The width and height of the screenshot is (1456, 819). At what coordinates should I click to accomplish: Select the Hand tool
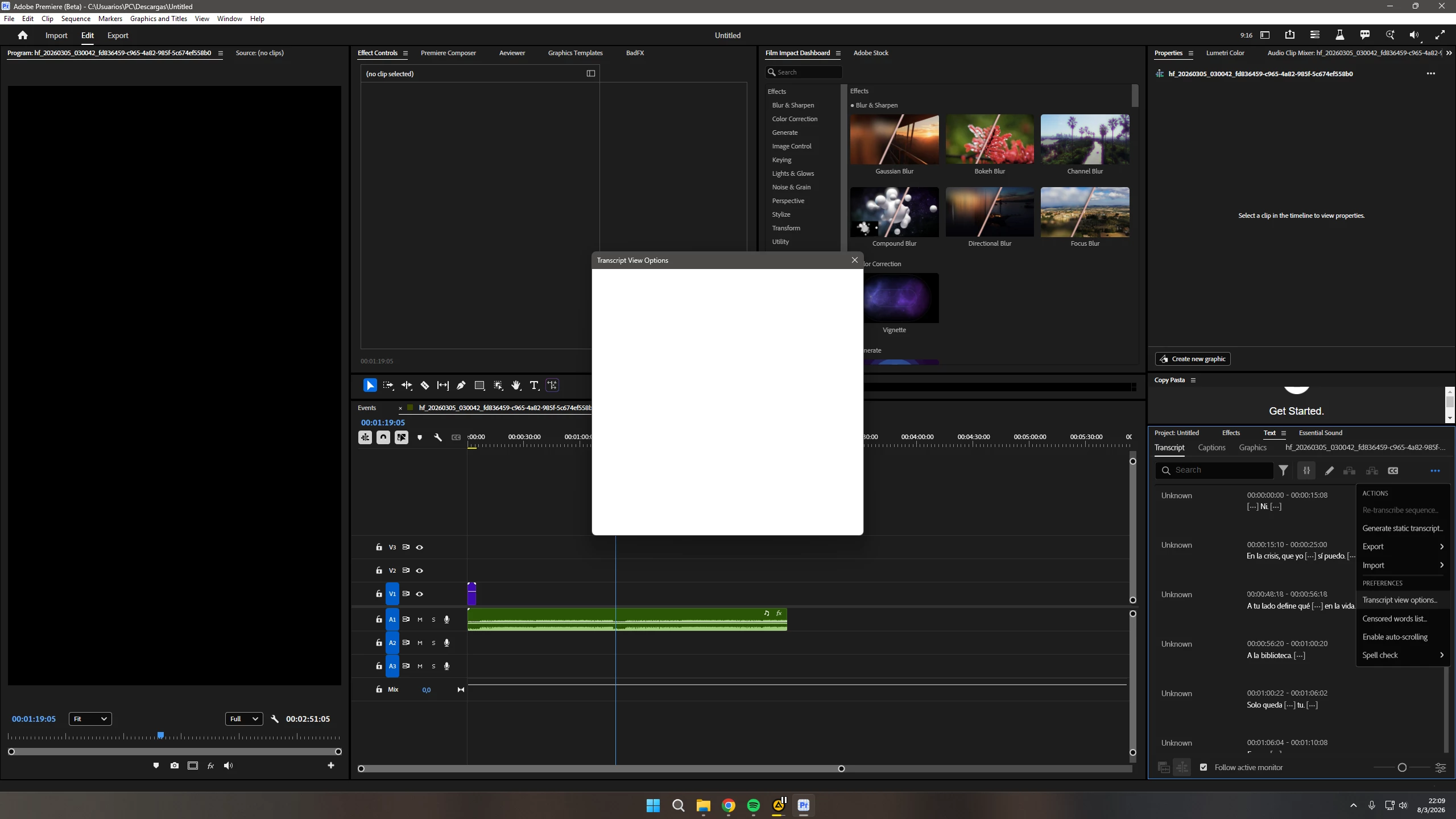(x=516, y=385)
